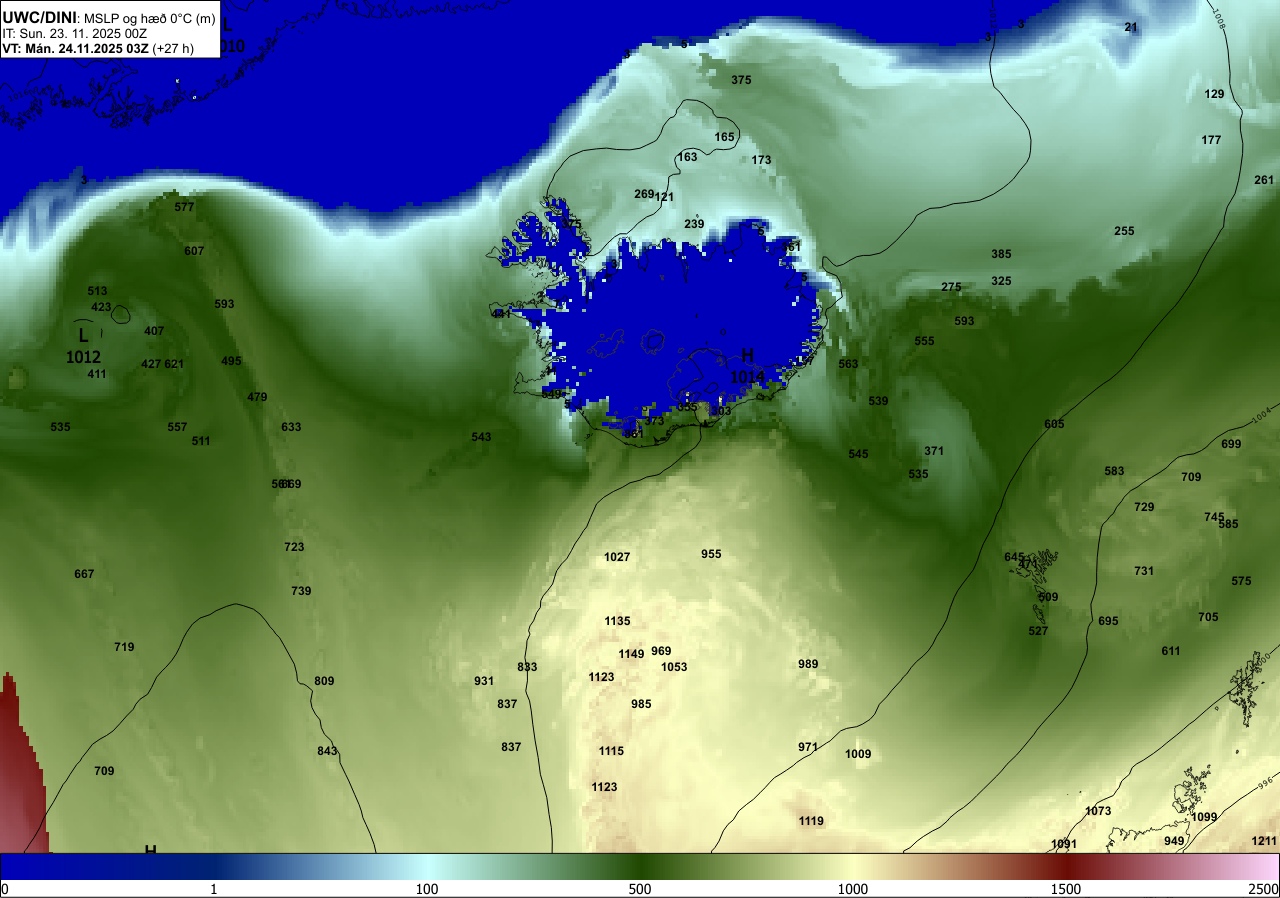The image size is (1280, 898).
Task: Click the 165 height value
Action: pyautogui.click(x=725, y=137)
